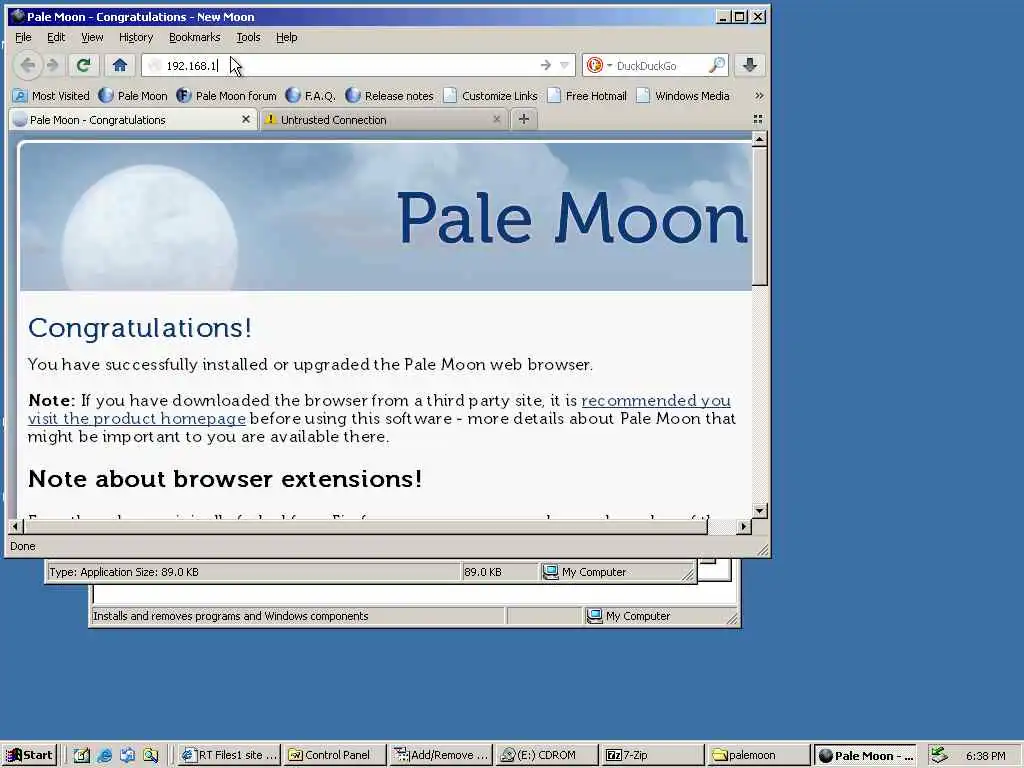
Task: Click the vertical scrollbar up arrow
Action: pos(759,139)
